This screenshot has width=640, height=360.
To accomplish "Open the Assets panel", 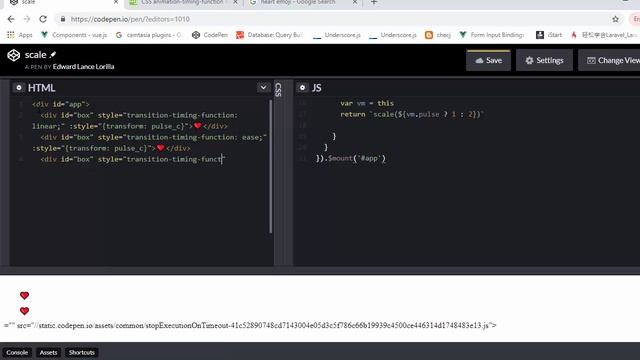I will (x=48, y=352).
